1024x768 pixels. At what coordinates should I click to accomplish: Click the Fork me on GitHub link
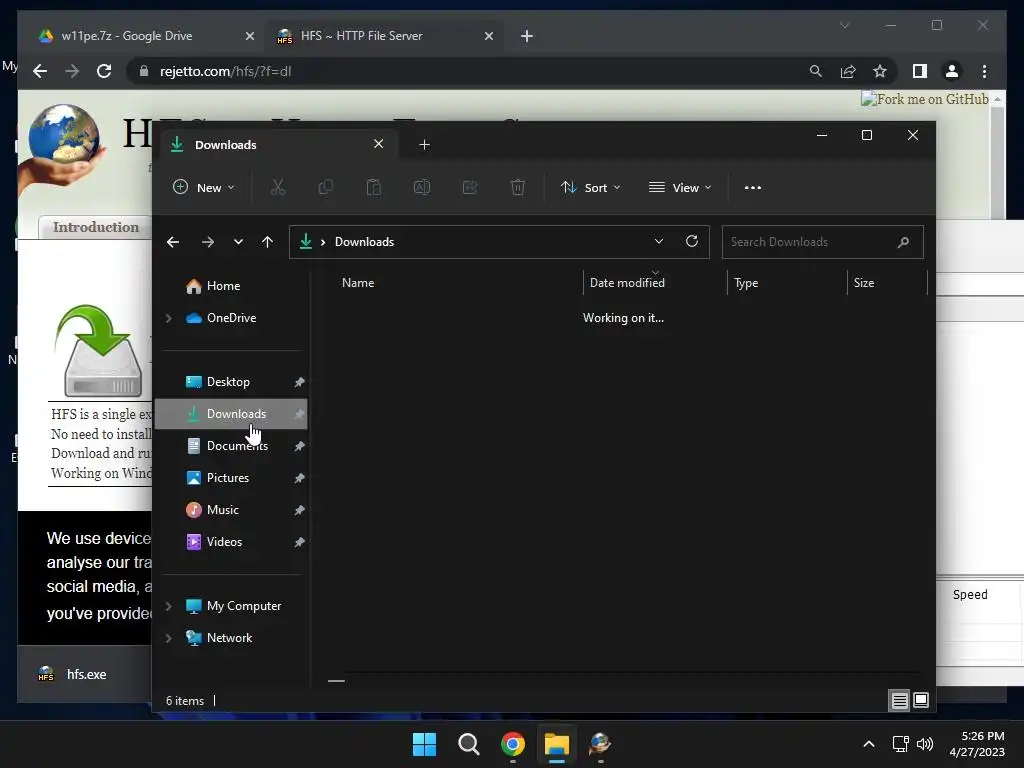(x=925, y=99)
